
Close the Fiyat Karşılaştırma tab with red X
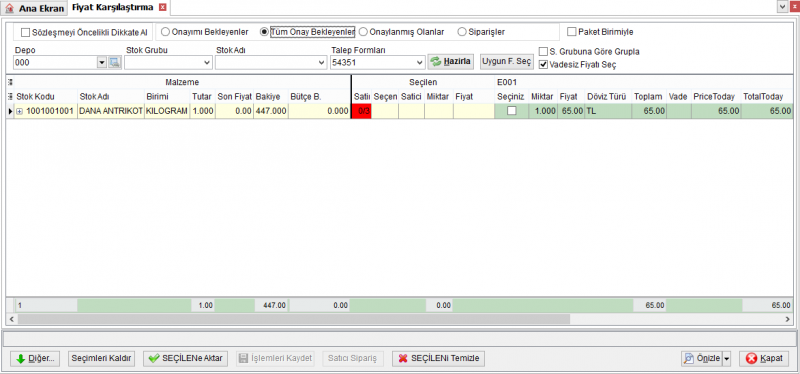tap(163, 8)
